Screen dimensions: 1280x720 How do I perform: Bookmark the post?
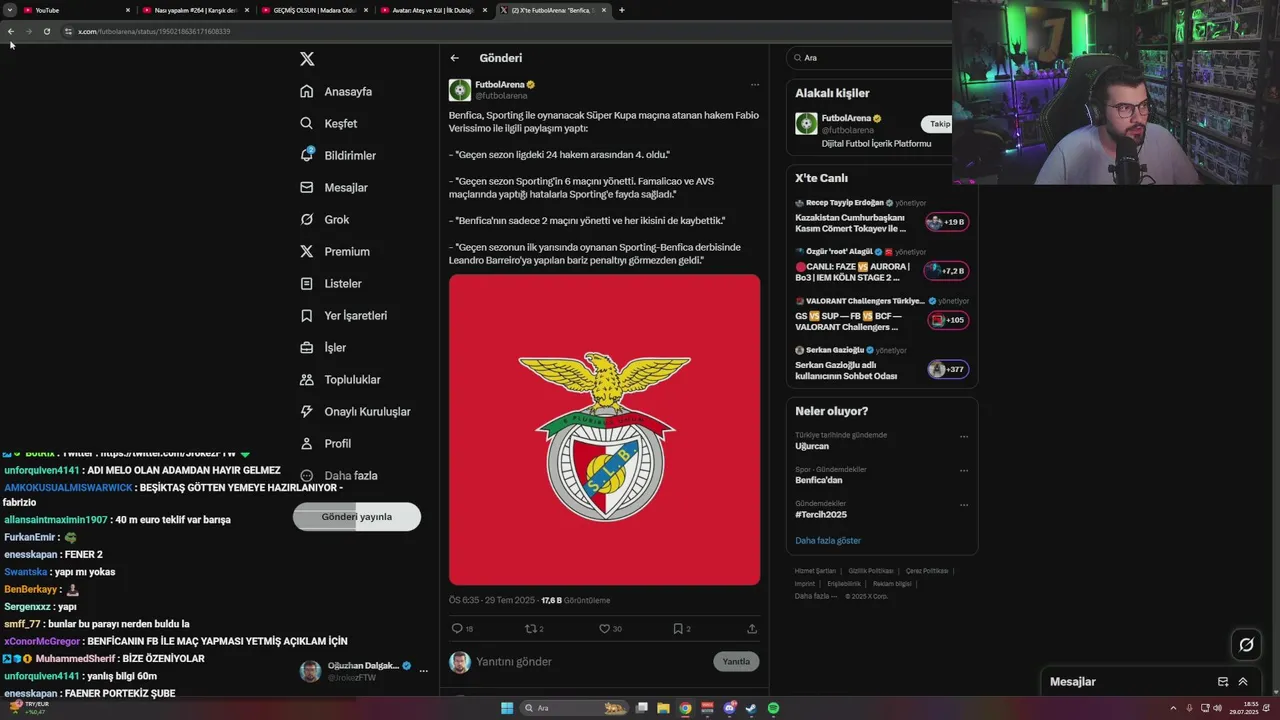click(677, 628)
